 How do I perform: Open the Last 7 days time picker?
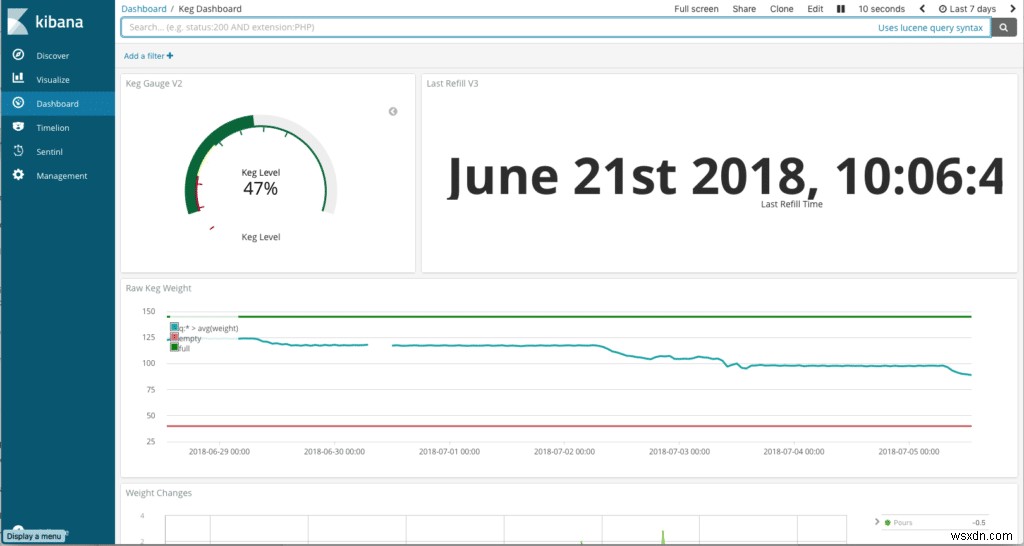[967, 9]
